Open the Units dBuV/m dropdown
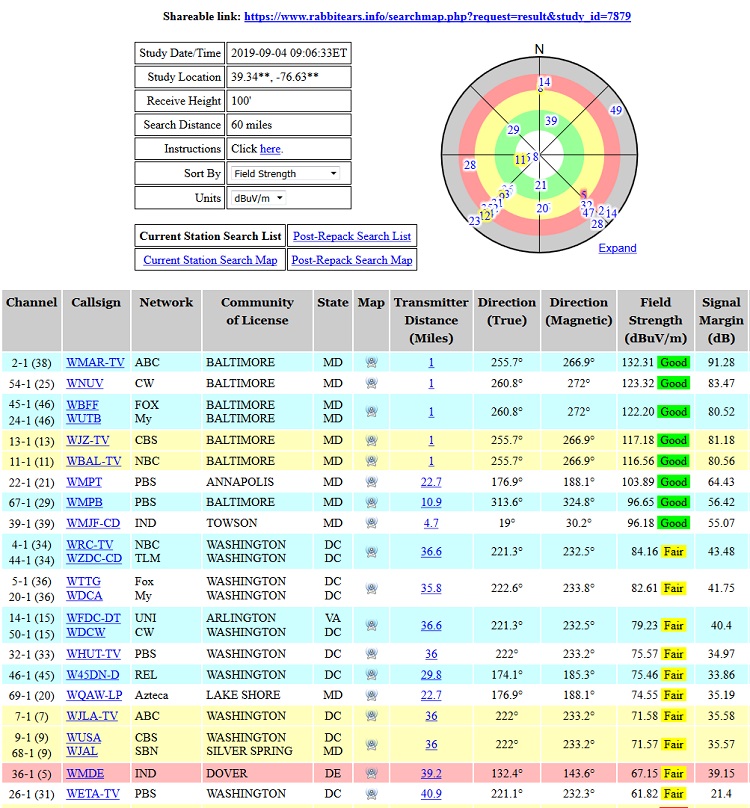Viewport: 750px width, 808px height. pos(258,198)
